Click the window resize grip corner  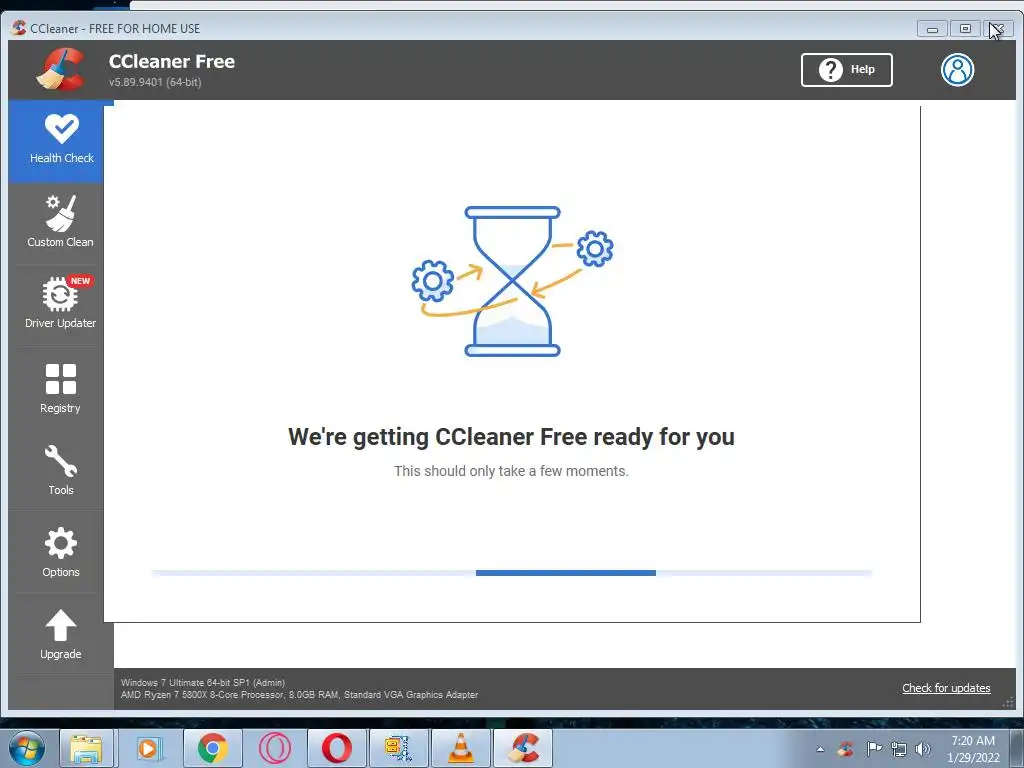pyautogui.click(x=1008, y=703)
